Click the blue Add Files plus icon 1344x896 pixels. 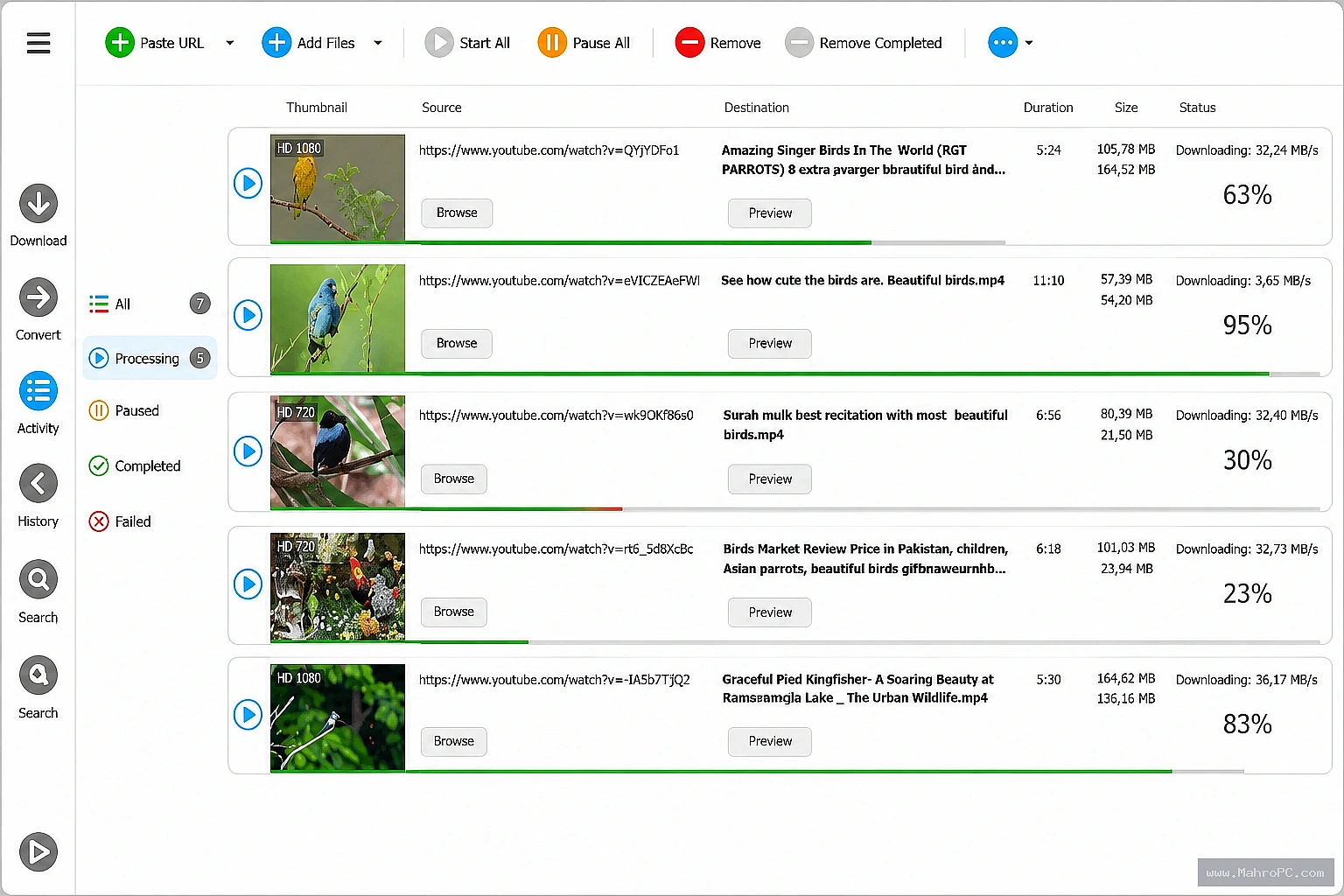click(276, 42)
